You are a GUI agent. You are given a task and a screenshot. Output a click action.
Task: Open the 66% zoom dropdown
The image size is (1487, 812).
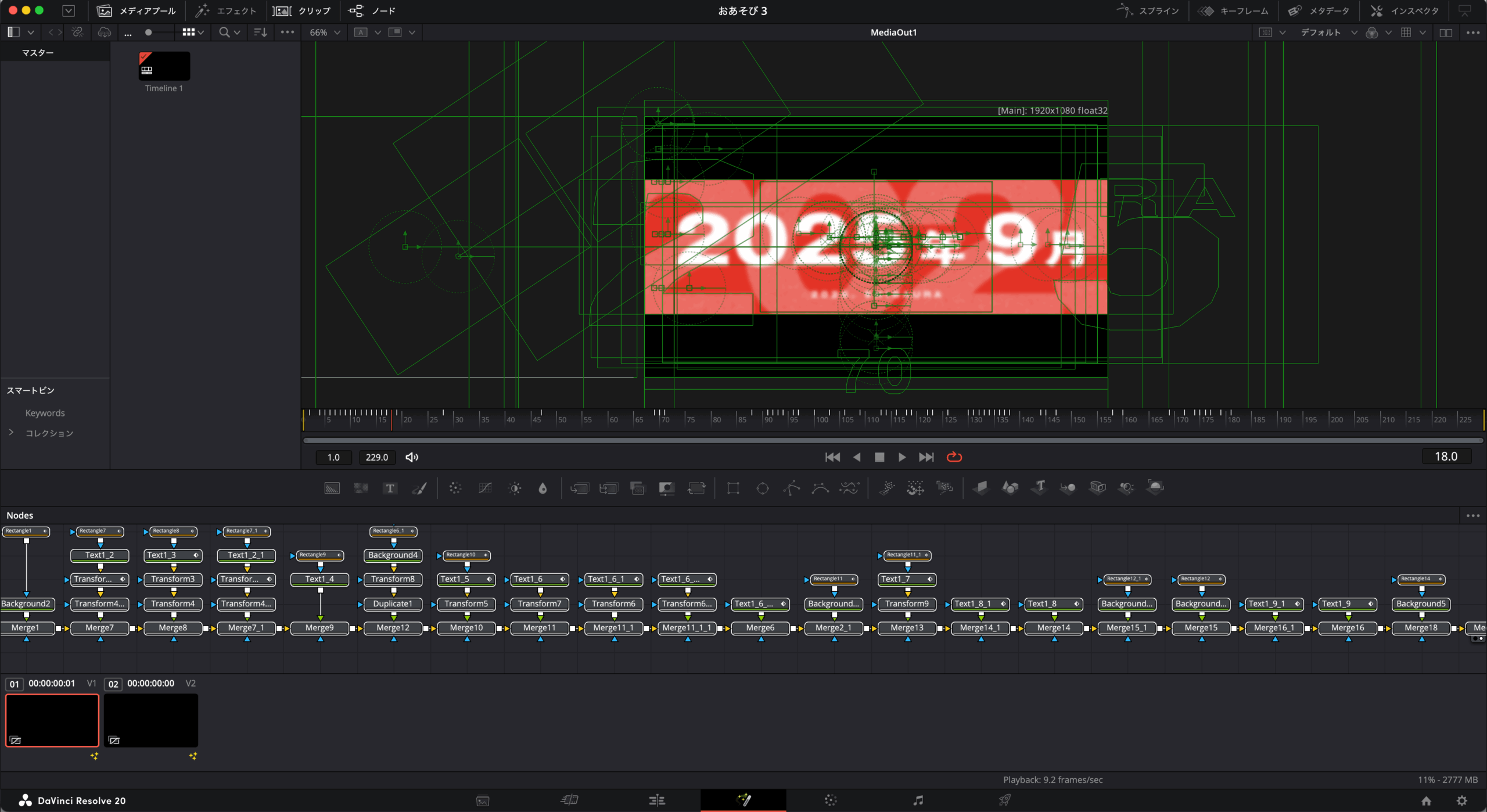[325, 33]
